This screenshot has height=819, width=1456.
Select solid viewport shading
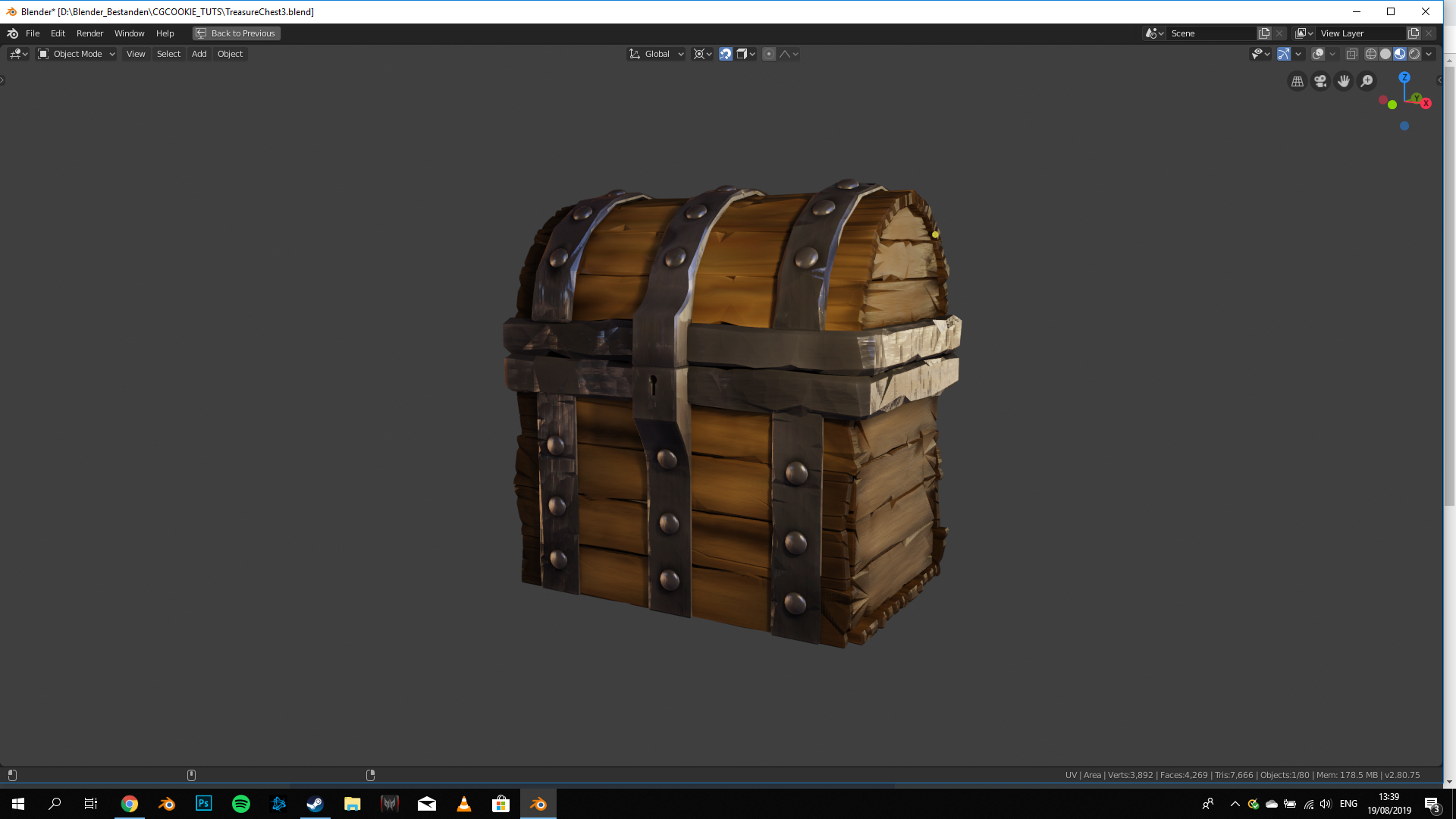tap(1385, 54)
